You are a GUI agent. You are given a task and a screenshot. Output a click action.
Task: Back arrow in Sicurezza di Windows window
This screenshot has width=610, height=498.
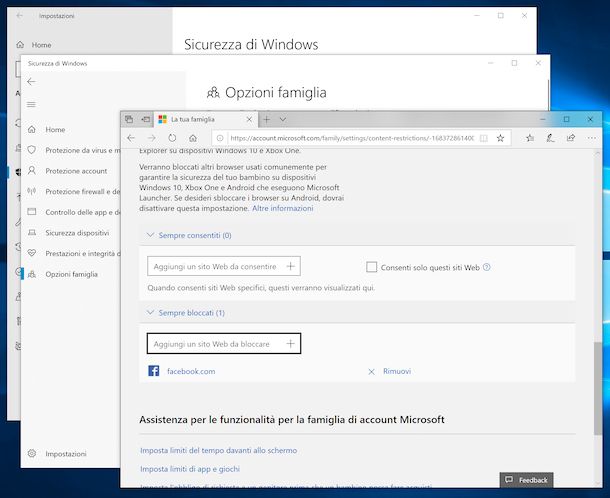(32, 82)
